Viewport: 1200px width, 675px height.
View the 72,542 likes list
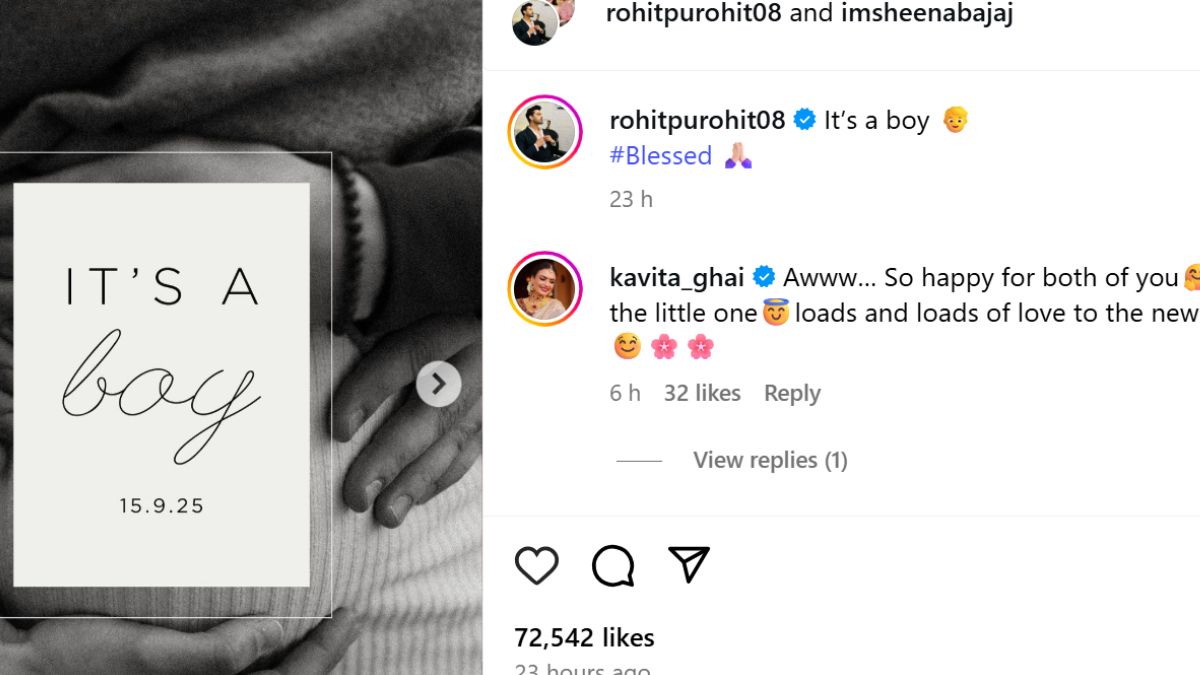coord(584,637)
